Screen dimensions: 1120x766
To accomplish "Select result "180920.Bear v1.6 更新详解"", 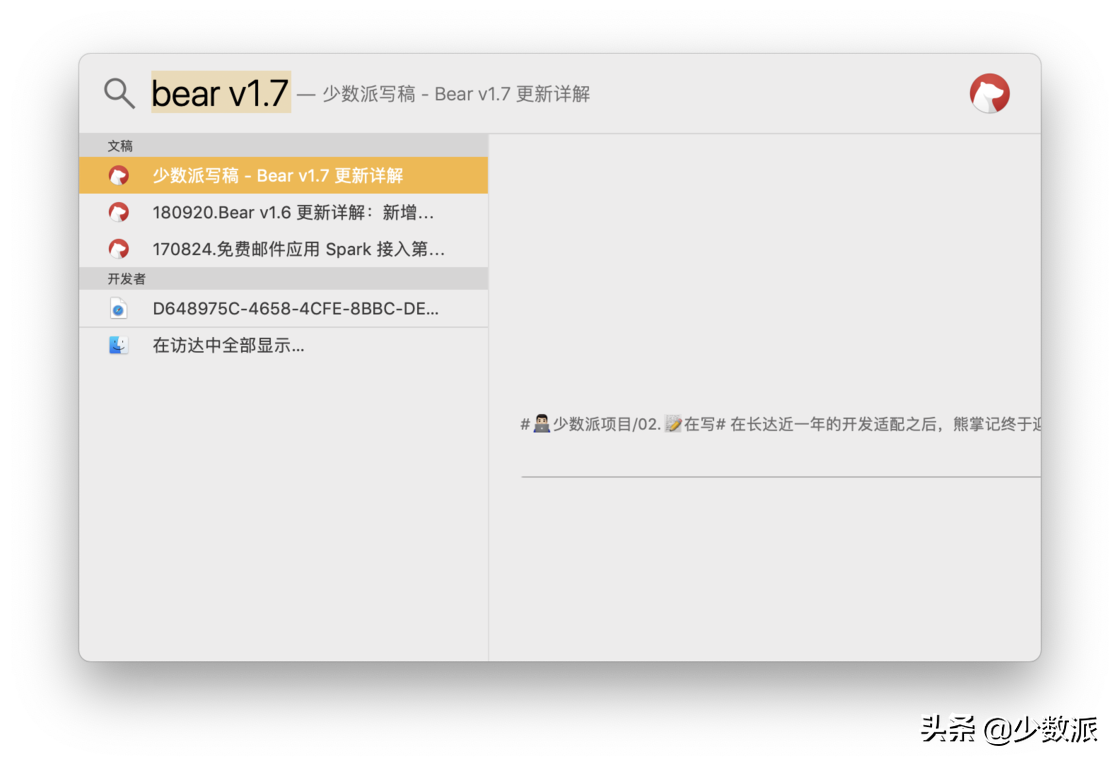I will pos(284,212).
